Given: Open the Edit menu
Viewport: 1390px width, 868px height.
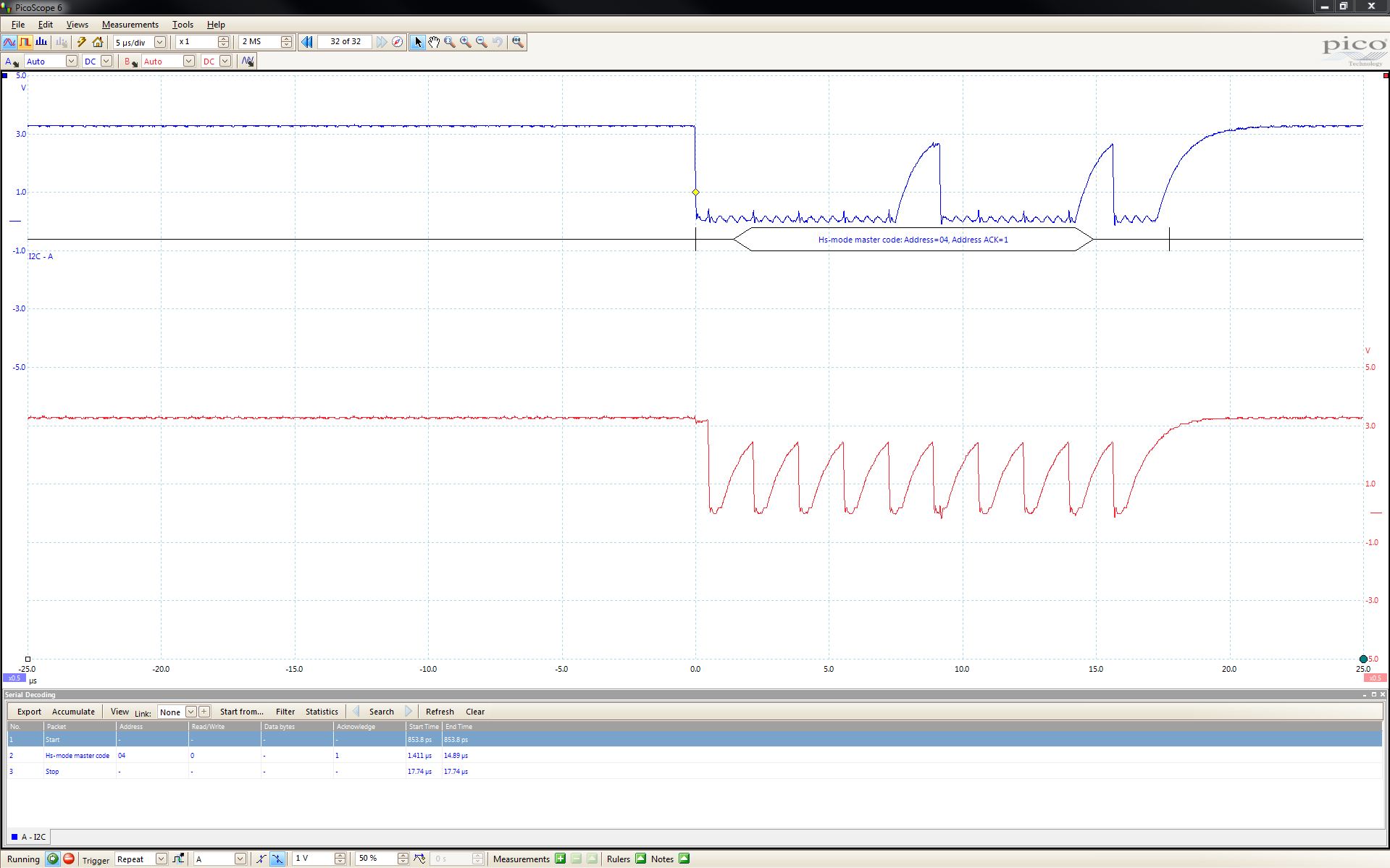Looking at the screenshot, I should [46, 25].
